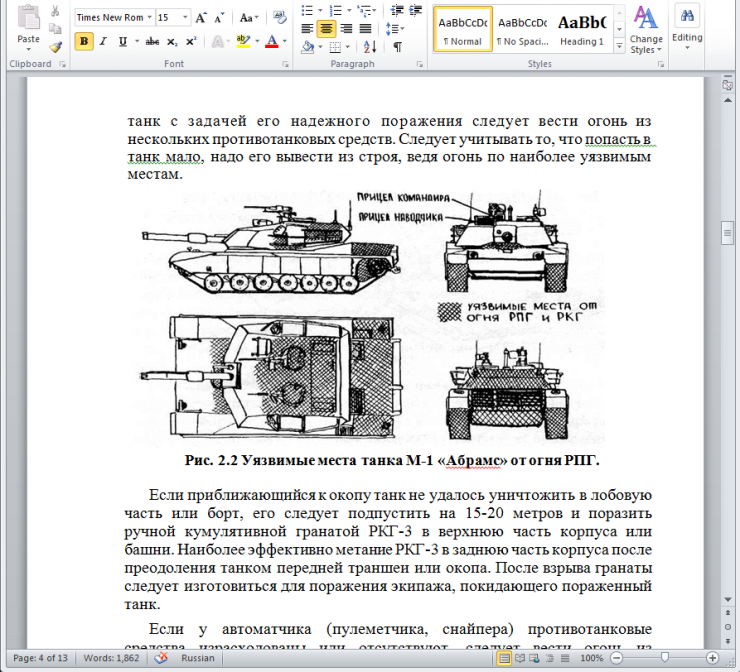The width and height of the screenshot is (740, 672).
Task: Expand the Styles gallery More arrow
Action: tap(619, 46)
